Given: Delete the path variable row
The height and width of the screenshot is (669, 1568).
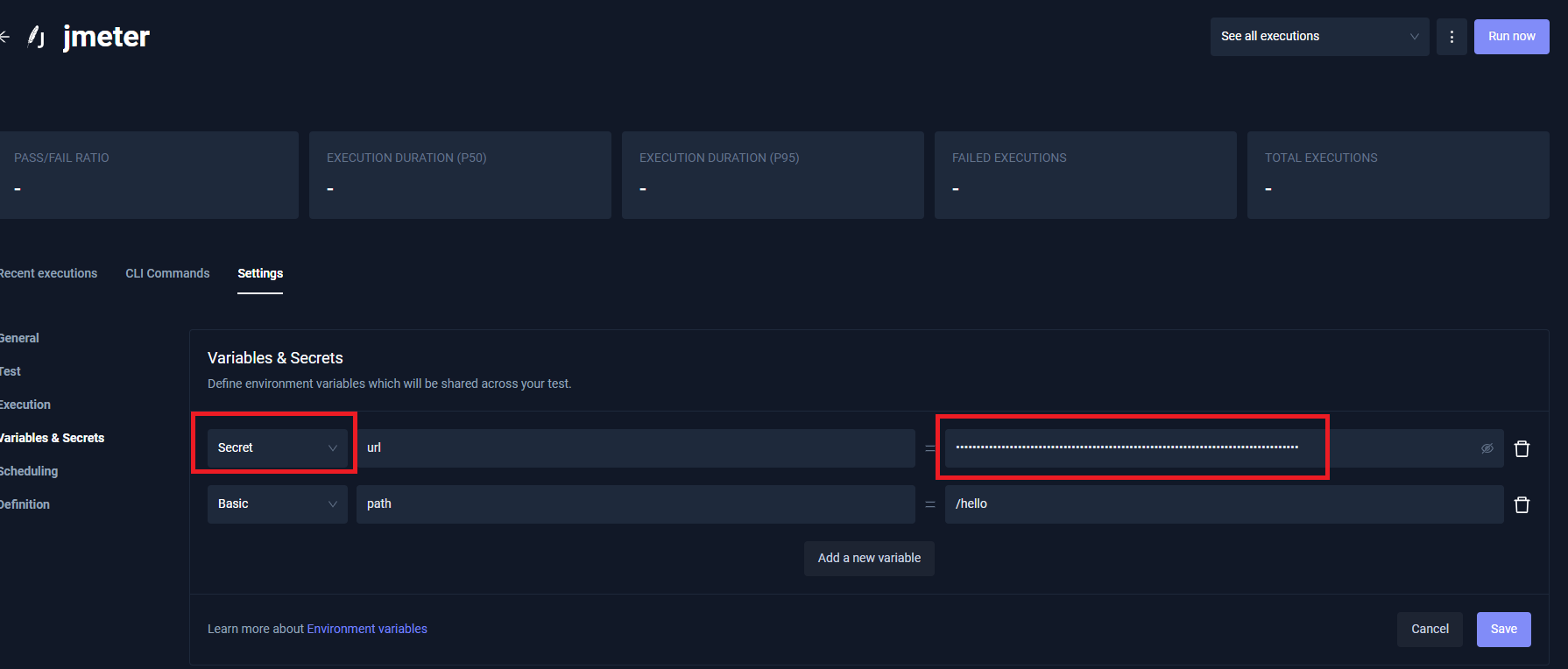Looking at the screenshot, I should 1522,504.
